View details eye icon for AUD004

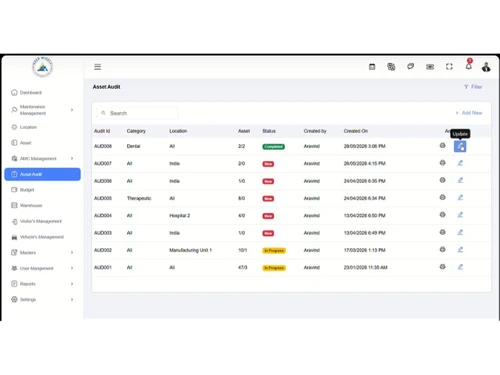click(x=442, y=214)
